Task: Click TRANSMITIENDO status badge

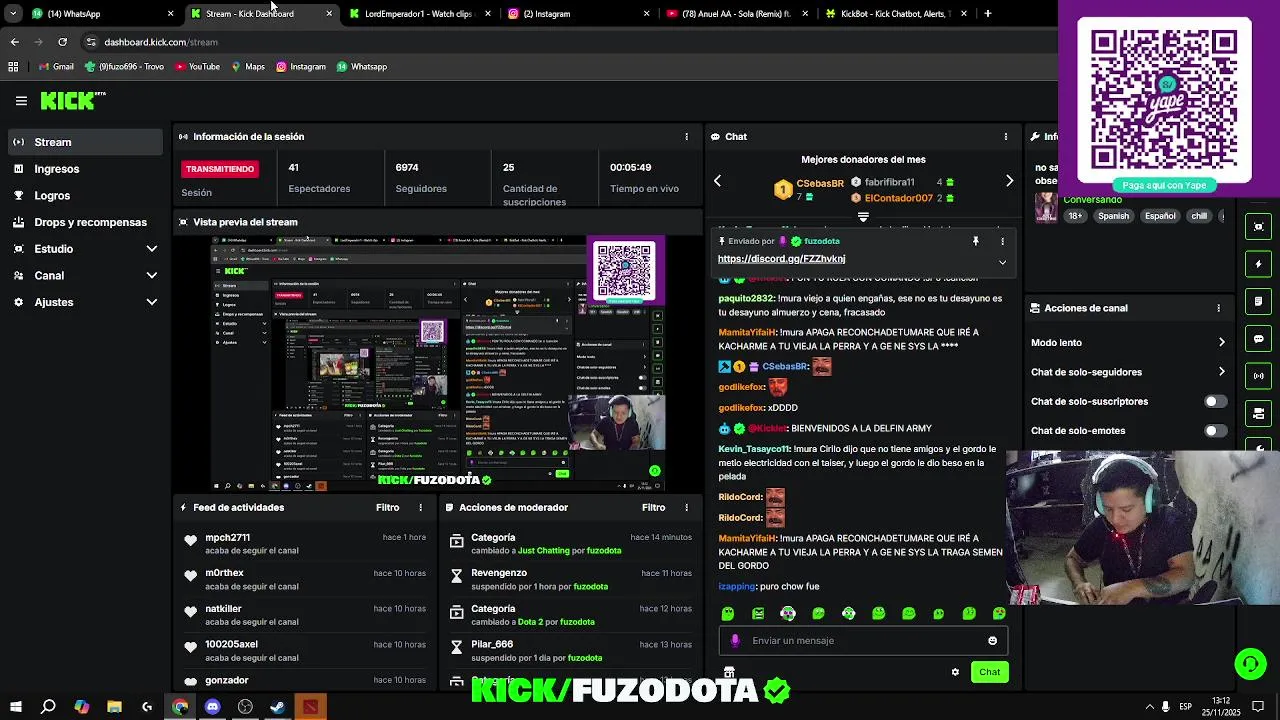Action: [220, 169]
